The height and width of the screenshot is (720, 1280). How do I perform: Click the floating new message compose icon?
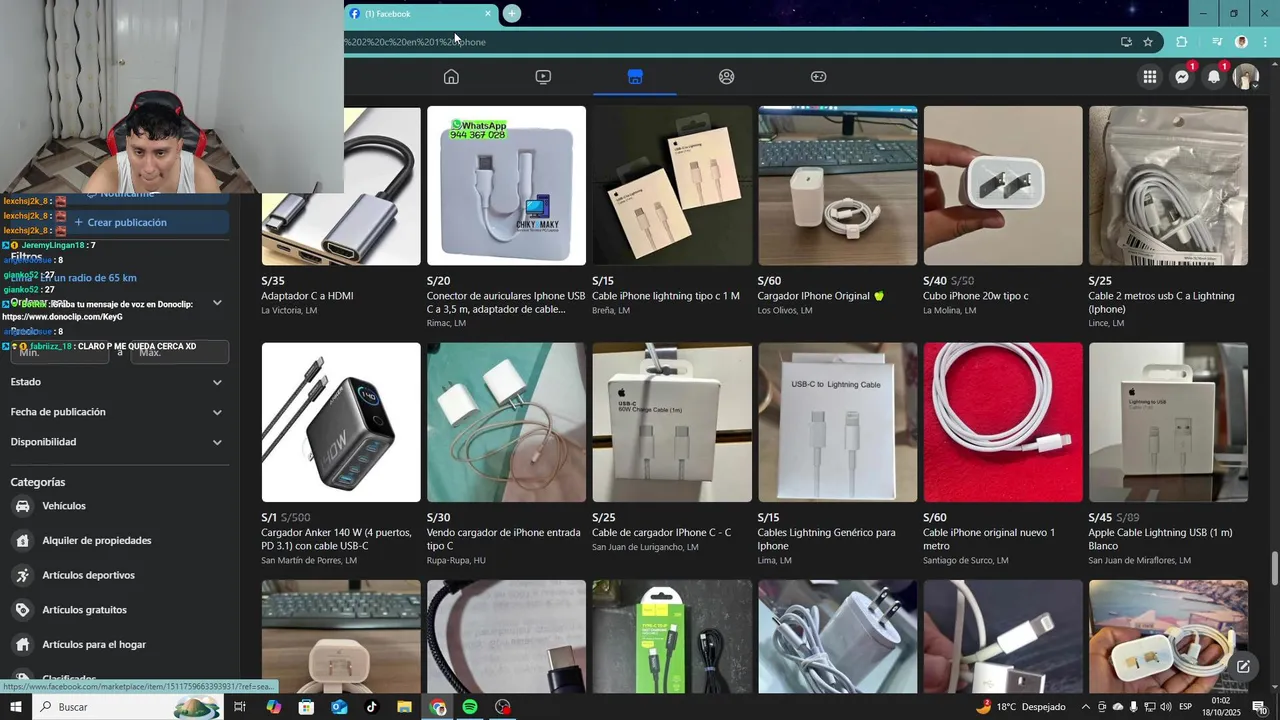click(1243, 666)
